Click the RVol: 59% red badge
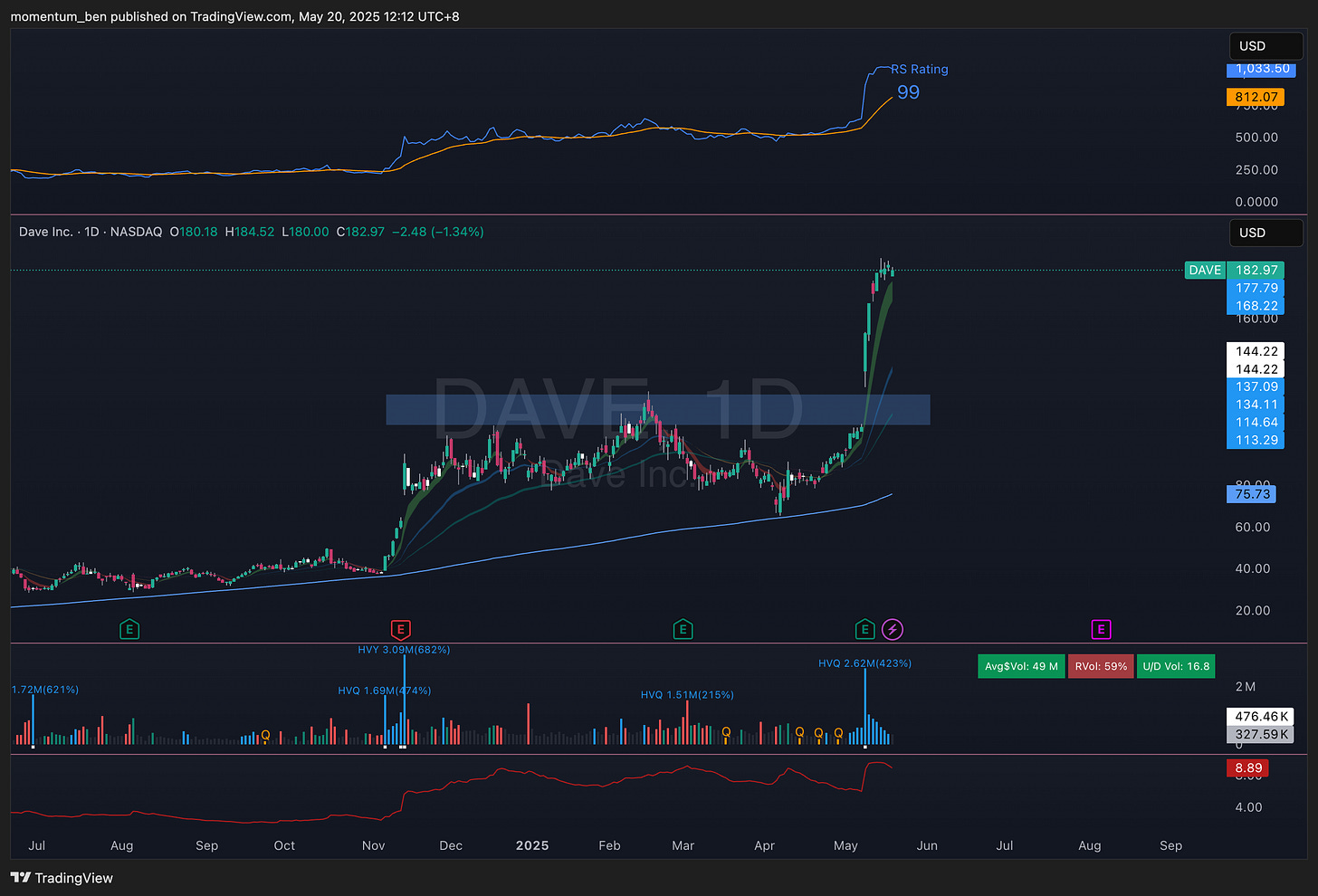 1101,666
